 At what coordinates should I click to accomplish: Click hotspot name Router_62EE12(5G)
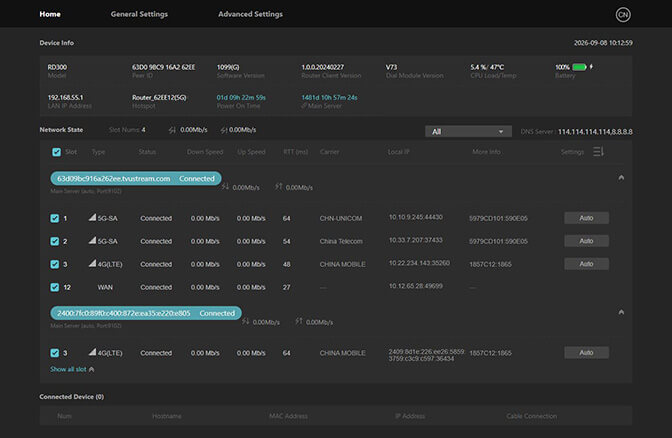159,97
